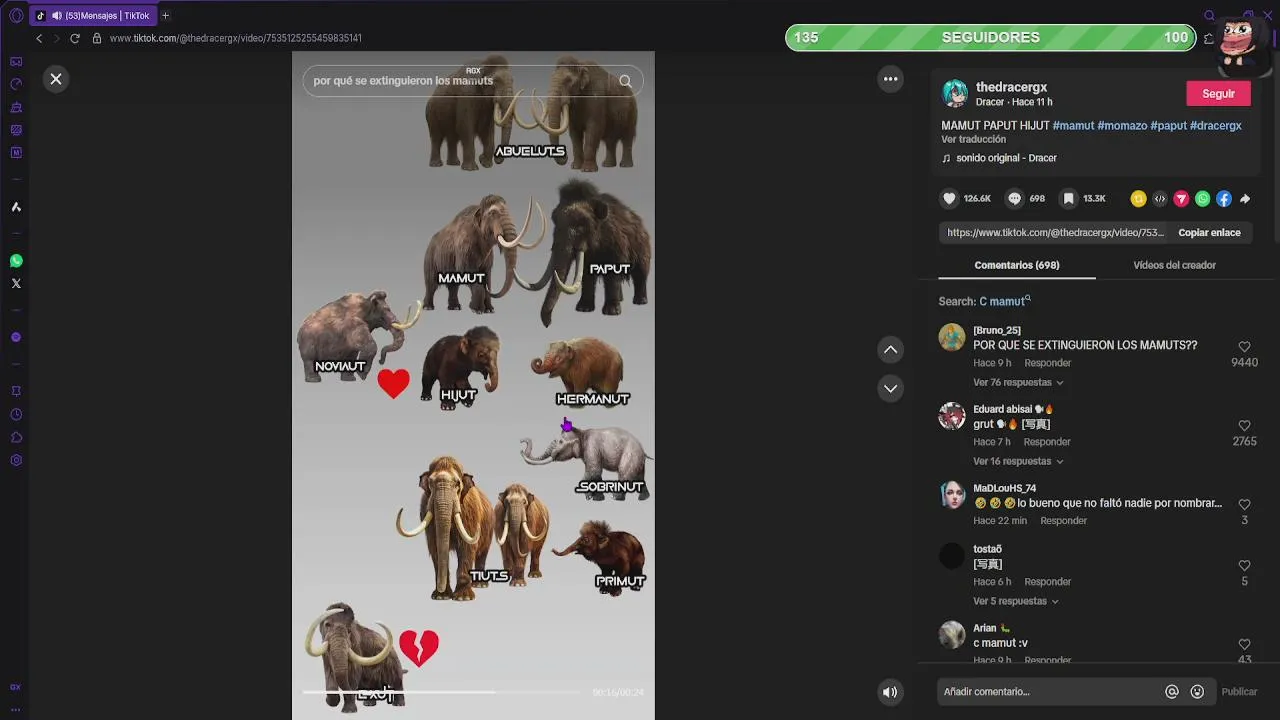Viewport: 1280px width, 720px height.
Task: Open the sidebar three-dots setup menu
Action: click(16, 709)
